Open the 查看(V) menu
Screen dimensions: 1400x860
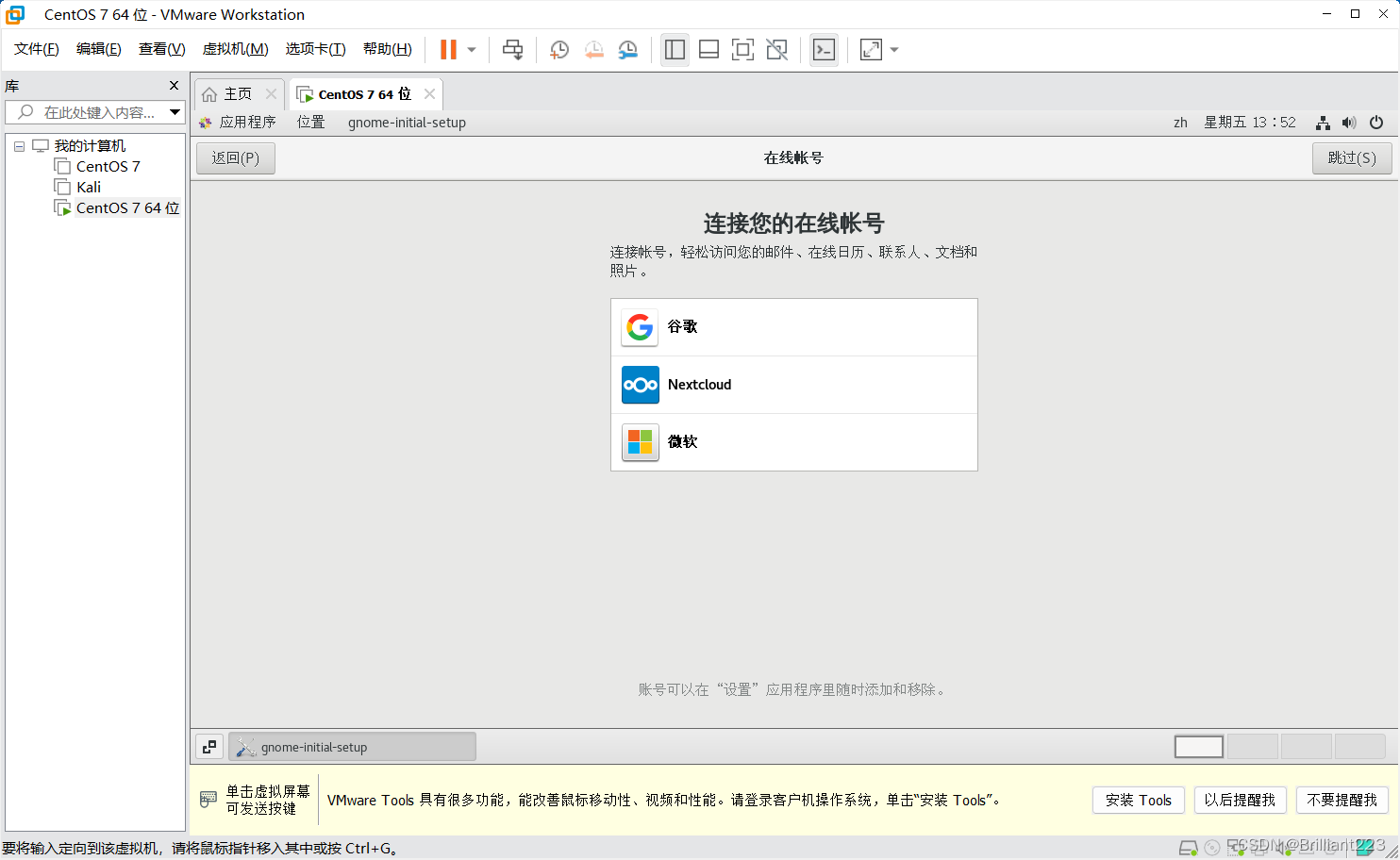click(x=161, y=49)
